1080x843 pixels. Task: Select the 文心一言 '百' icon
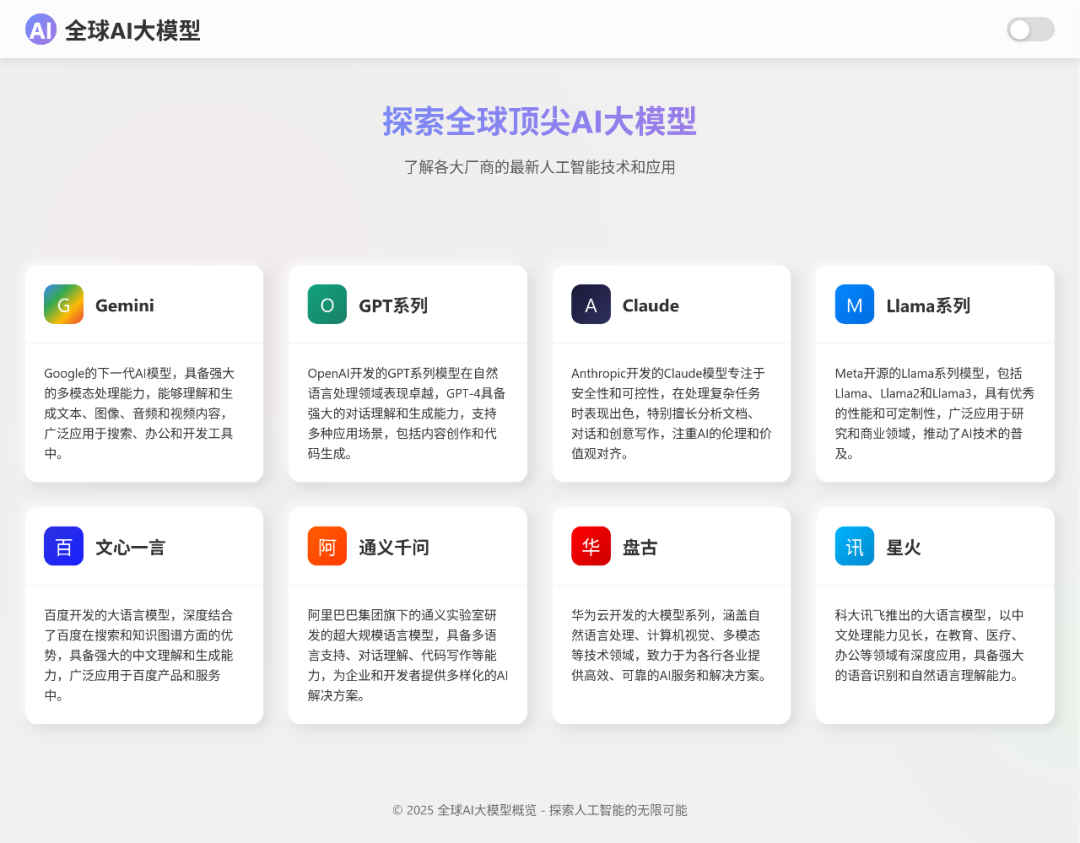click(x=62, y=546)
